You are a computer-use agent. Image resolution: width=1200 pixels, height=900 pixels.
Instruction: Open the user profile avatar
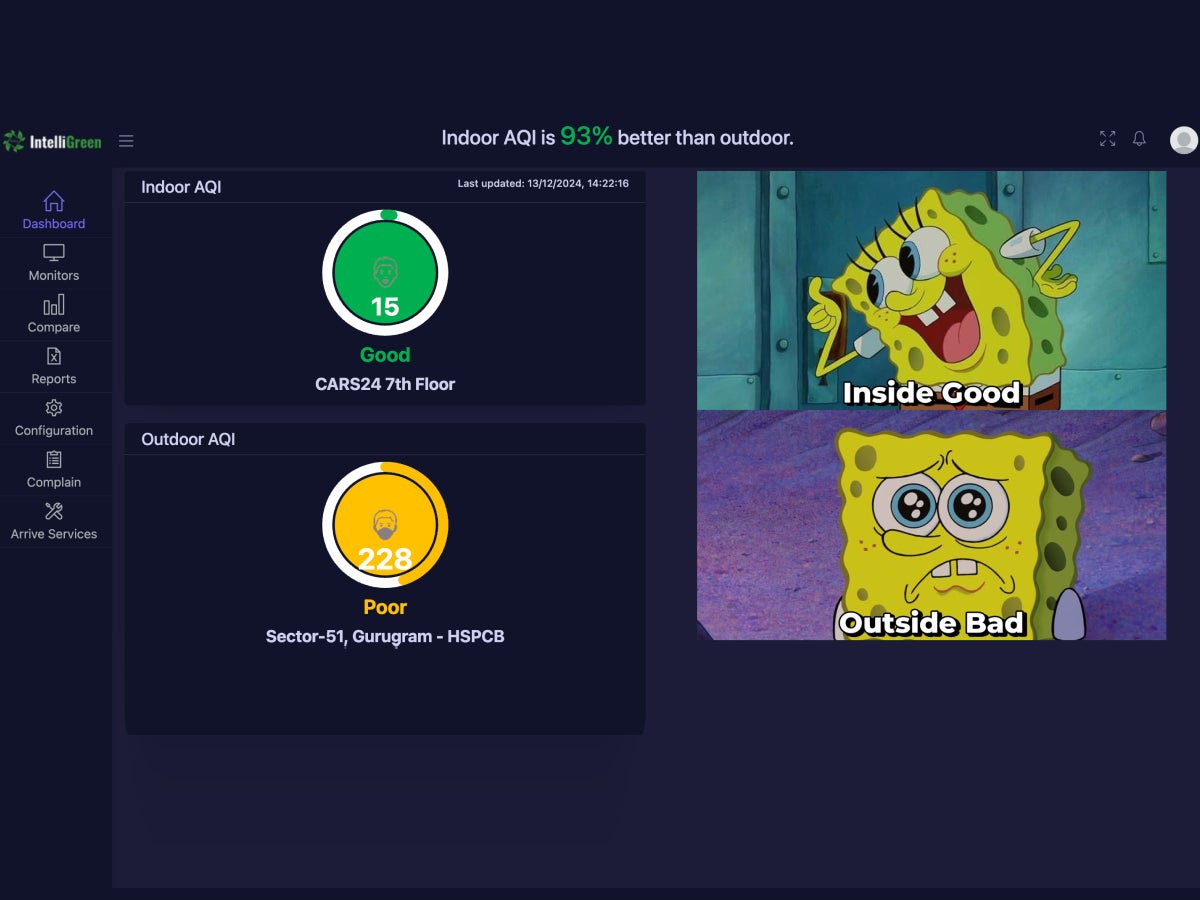(x=1183, y=140)
